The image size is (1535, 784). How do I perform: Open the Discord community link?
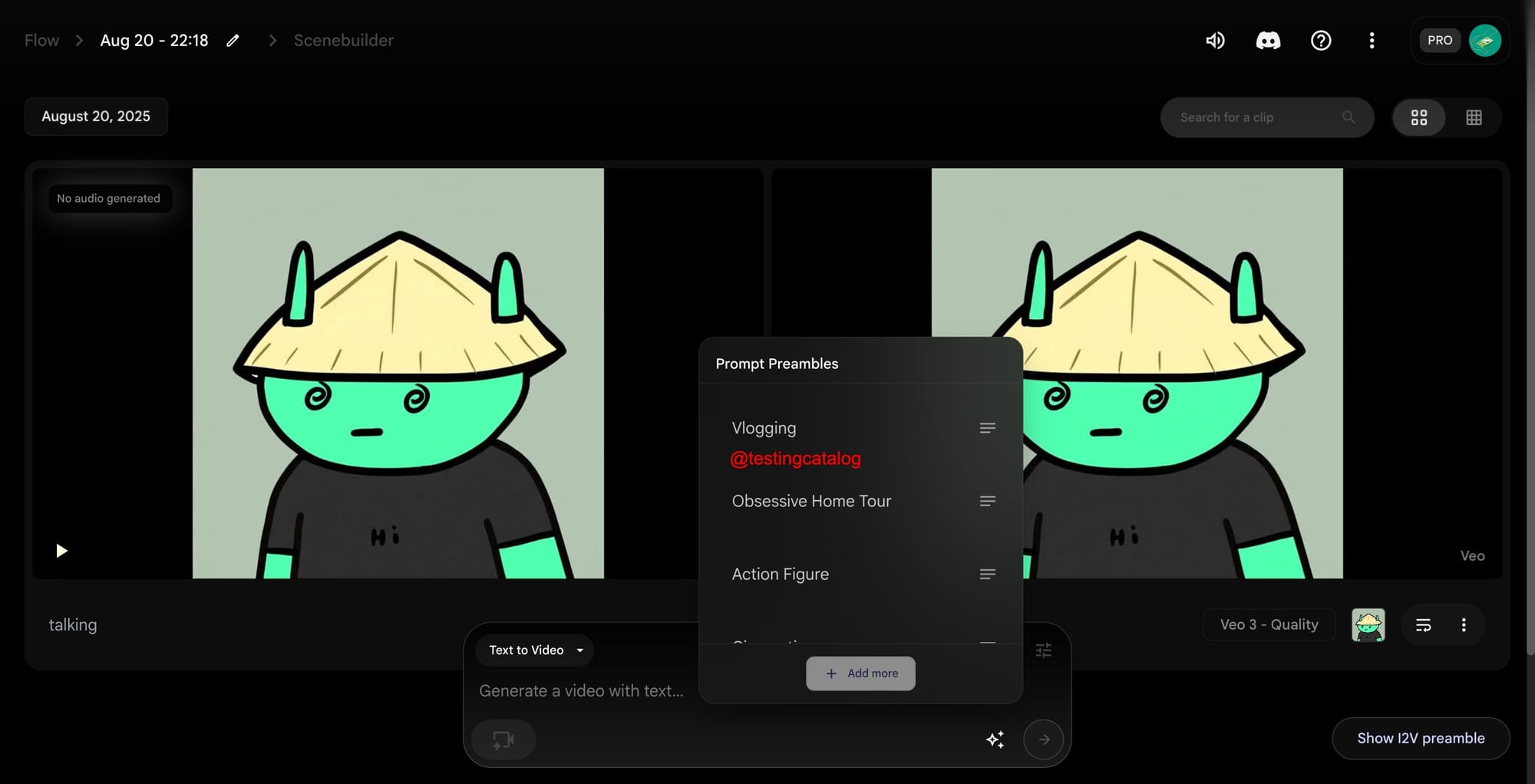[x=1268, y=41]
